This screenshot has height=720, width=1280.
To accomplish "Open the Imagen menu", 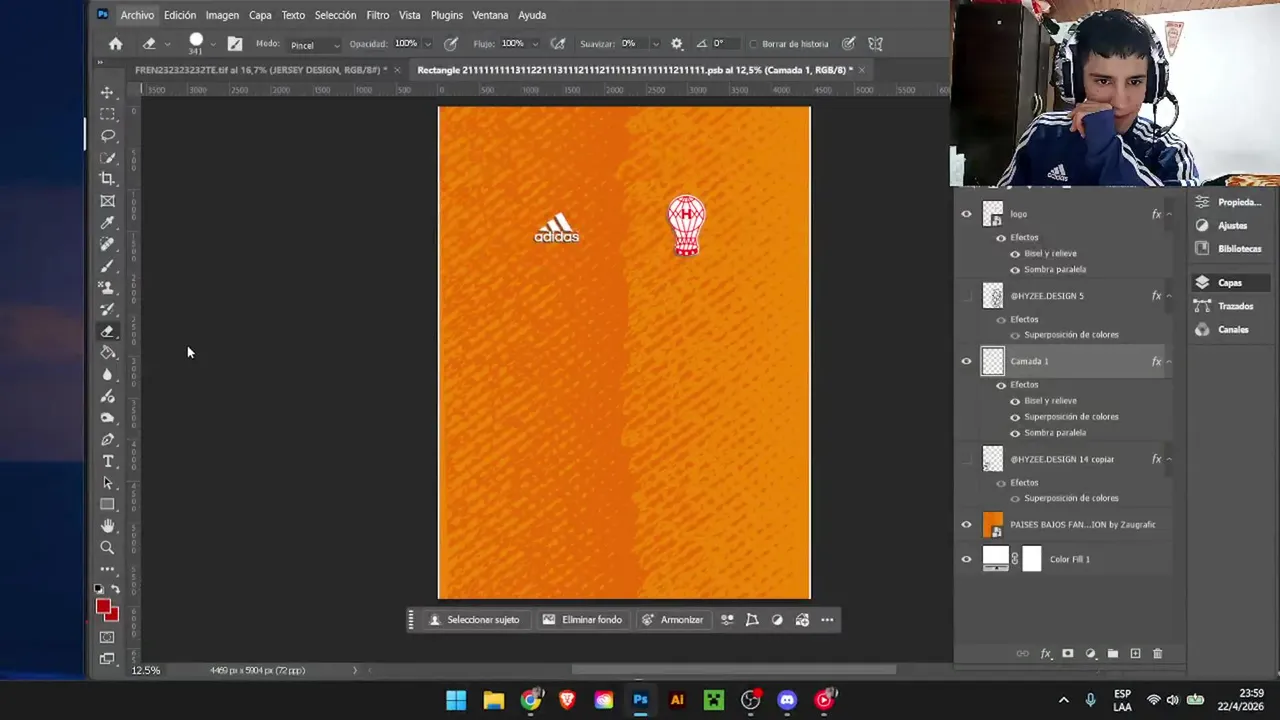I will [x=222, y=15].
